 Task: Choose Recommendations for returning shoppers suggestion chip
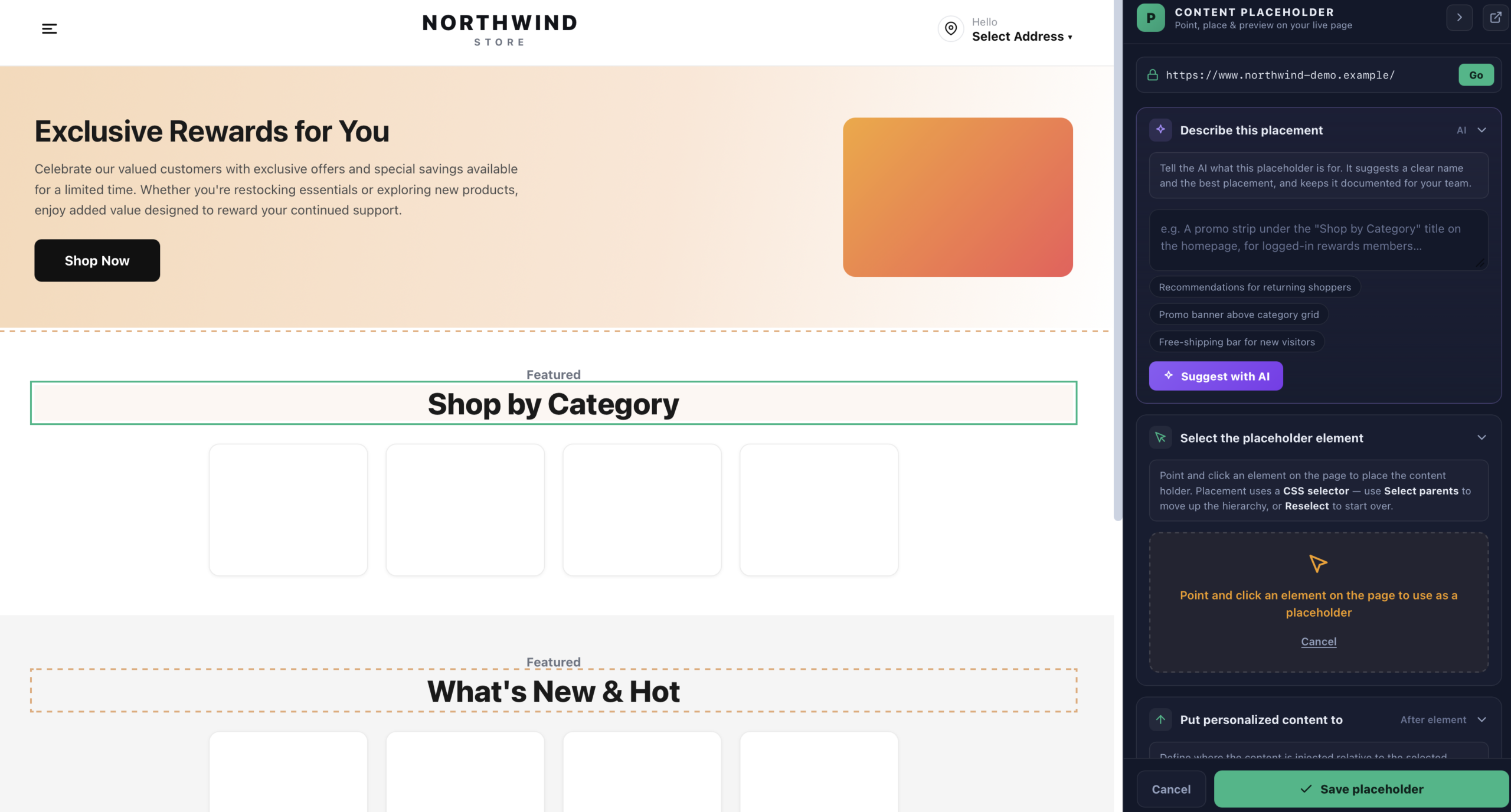click(x=1255, y=287)
